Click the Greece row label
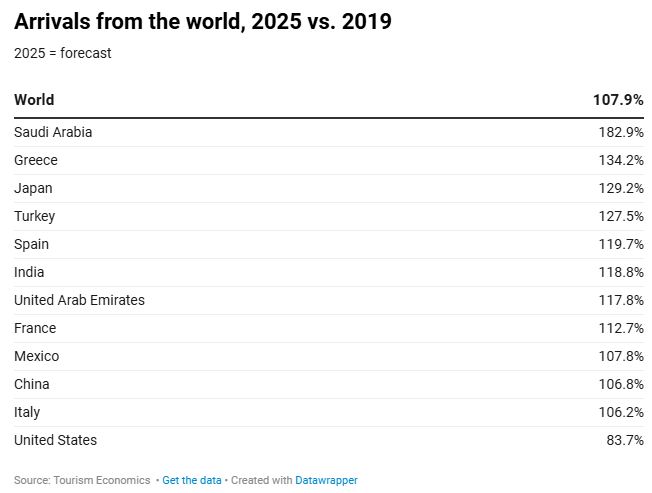The image size is (652, 493). (x=36, y=160)
